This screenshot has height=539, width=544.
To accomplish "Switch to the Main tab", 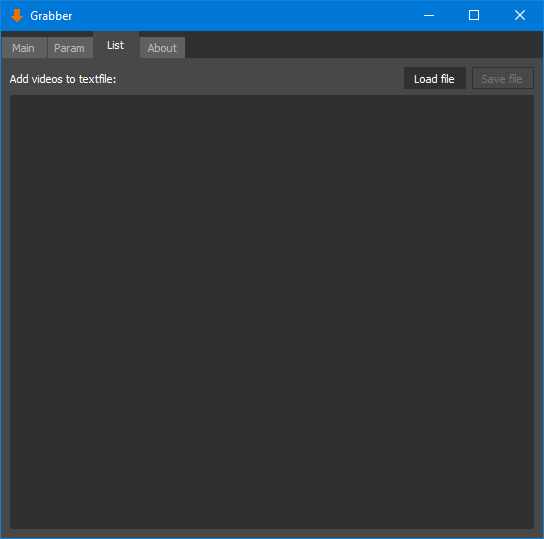I will coord(24,48).
